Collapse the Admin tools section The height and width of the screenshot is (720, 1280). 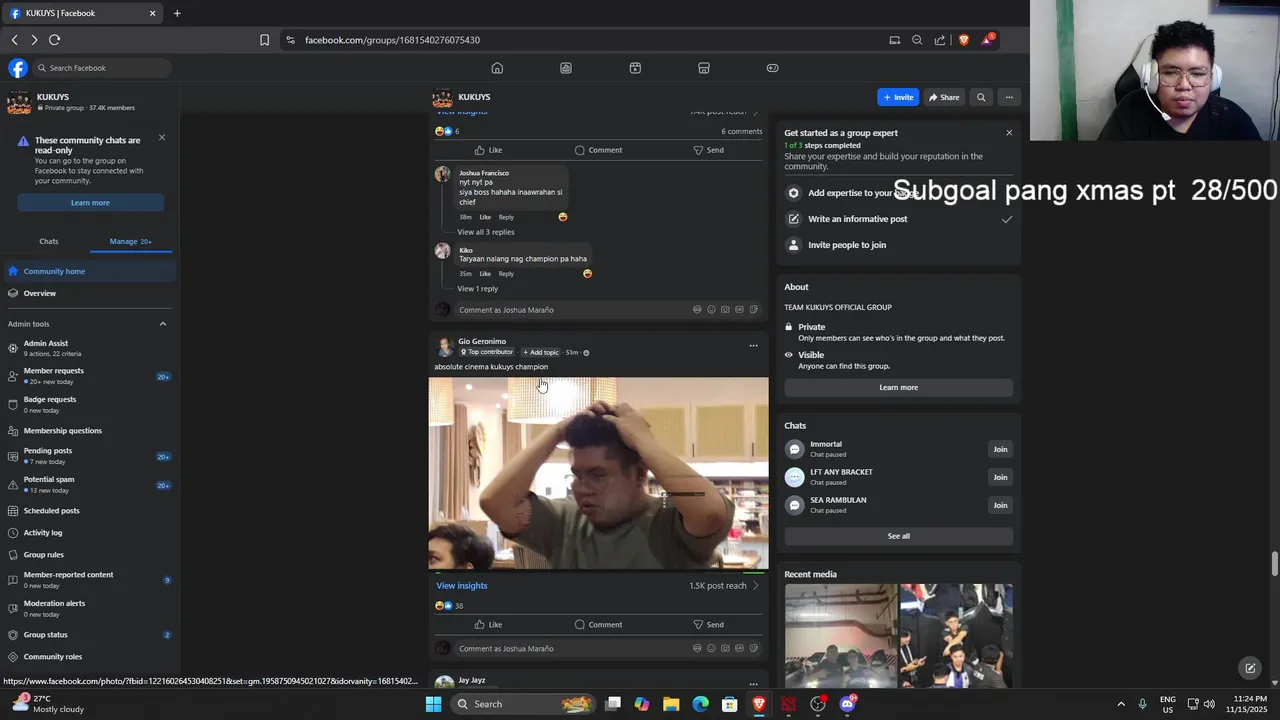[x=163, y=324]
